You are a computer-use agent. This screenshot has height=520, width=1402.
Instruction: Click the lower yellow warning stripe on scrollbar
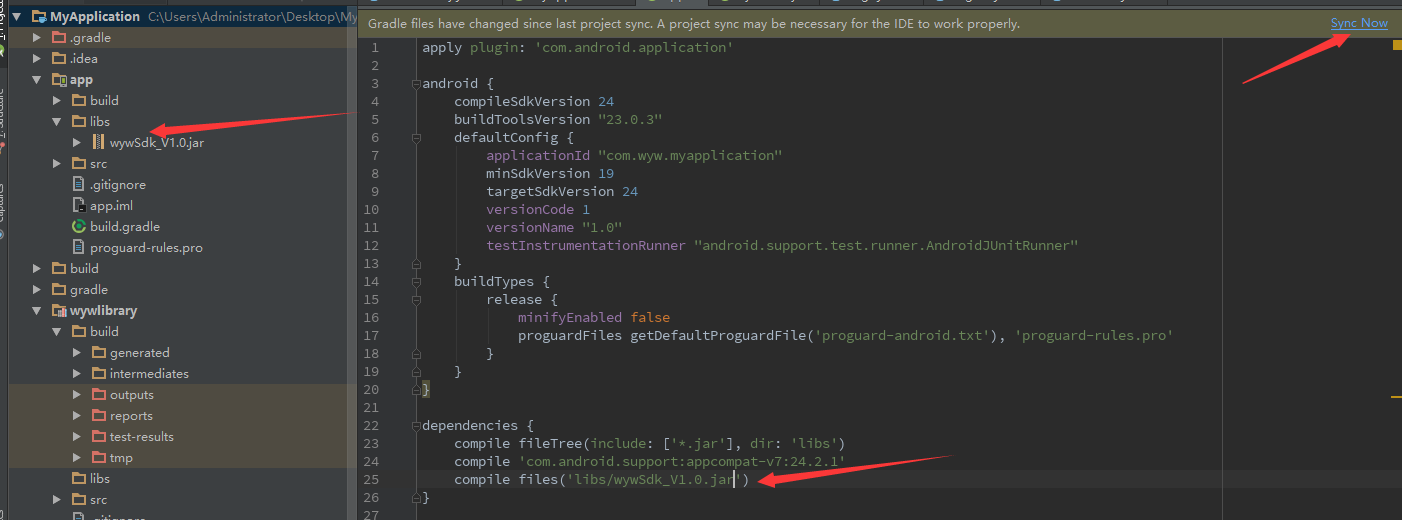pyautogui.click(x=1395, y=397)
